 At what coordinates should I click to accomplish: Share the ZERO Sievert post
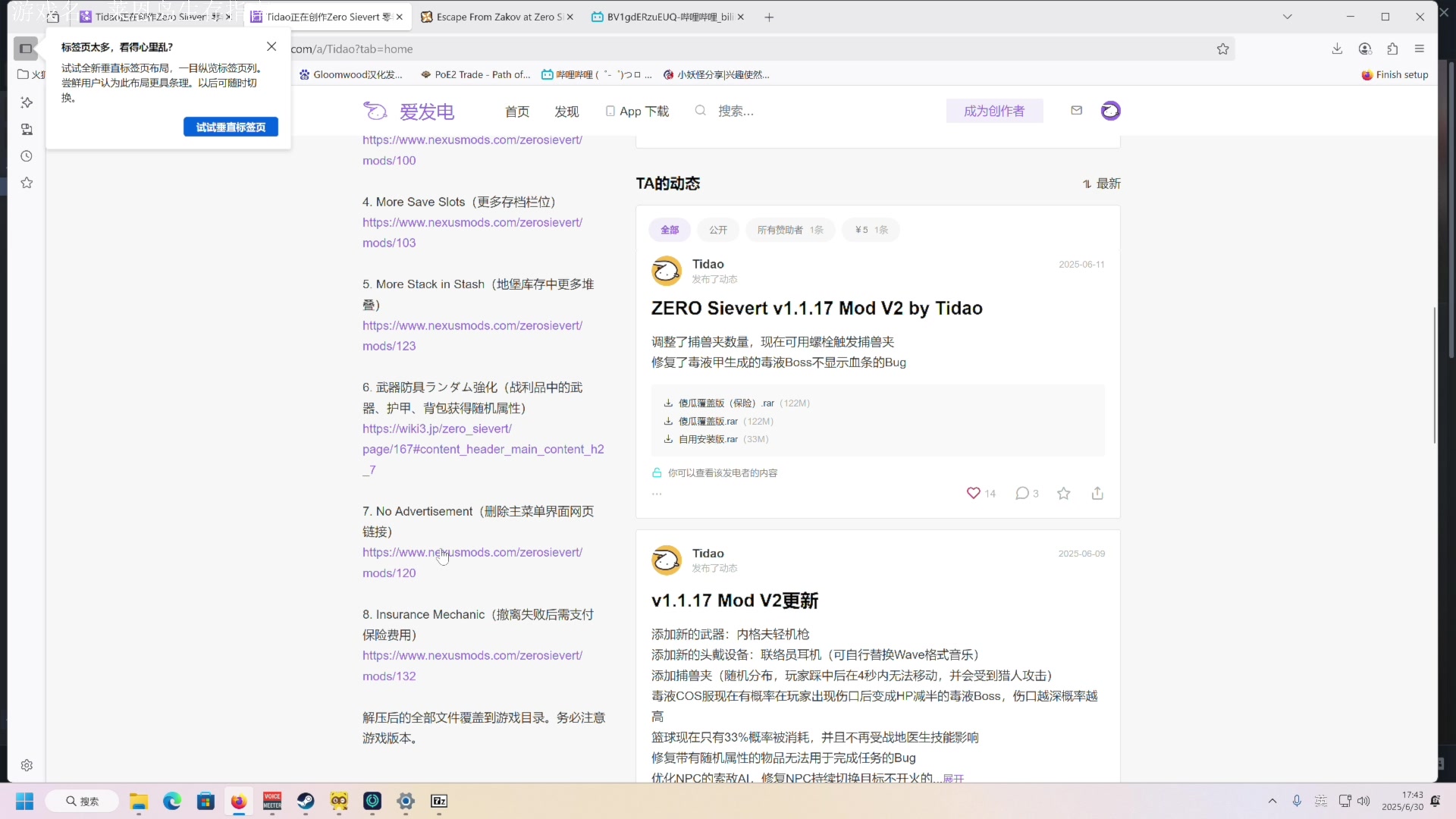[x=1097, y=493]
